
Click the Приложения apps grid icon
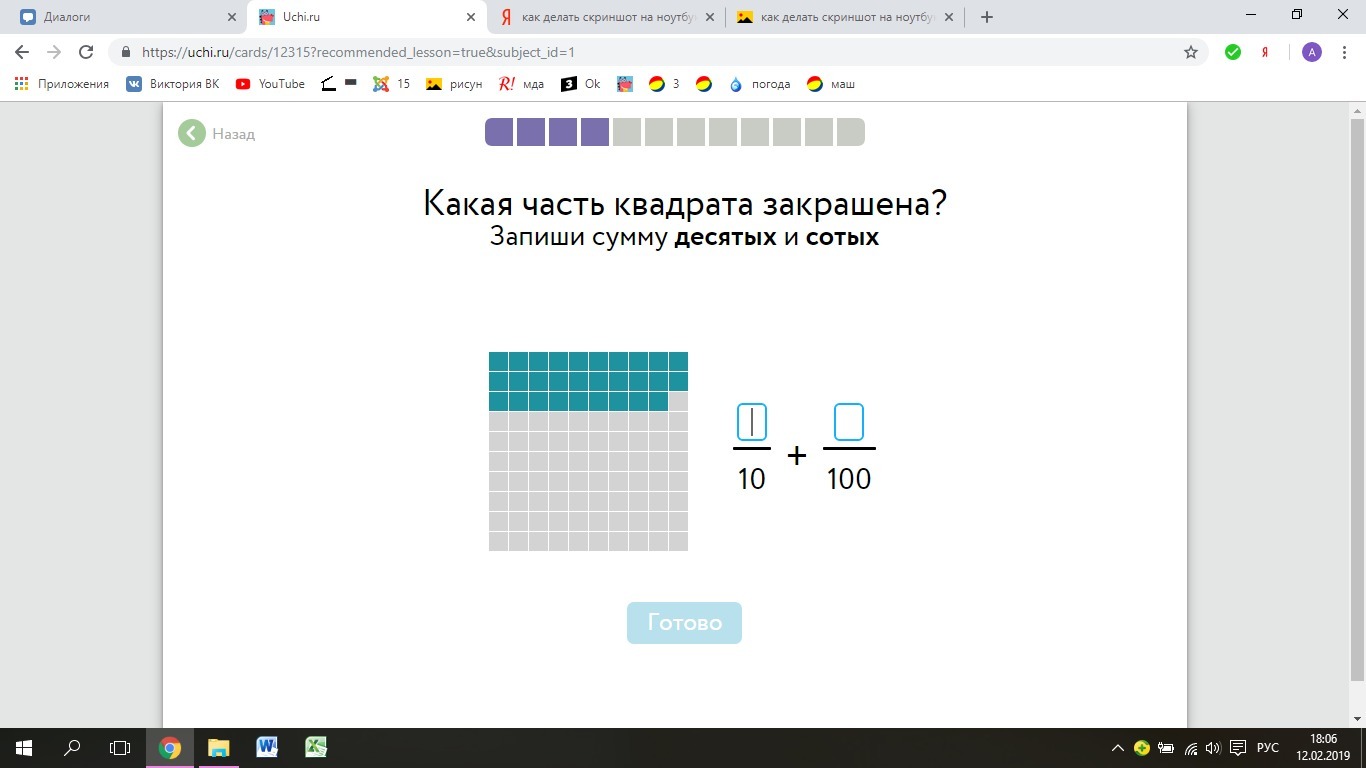click(x=22, y=84)
